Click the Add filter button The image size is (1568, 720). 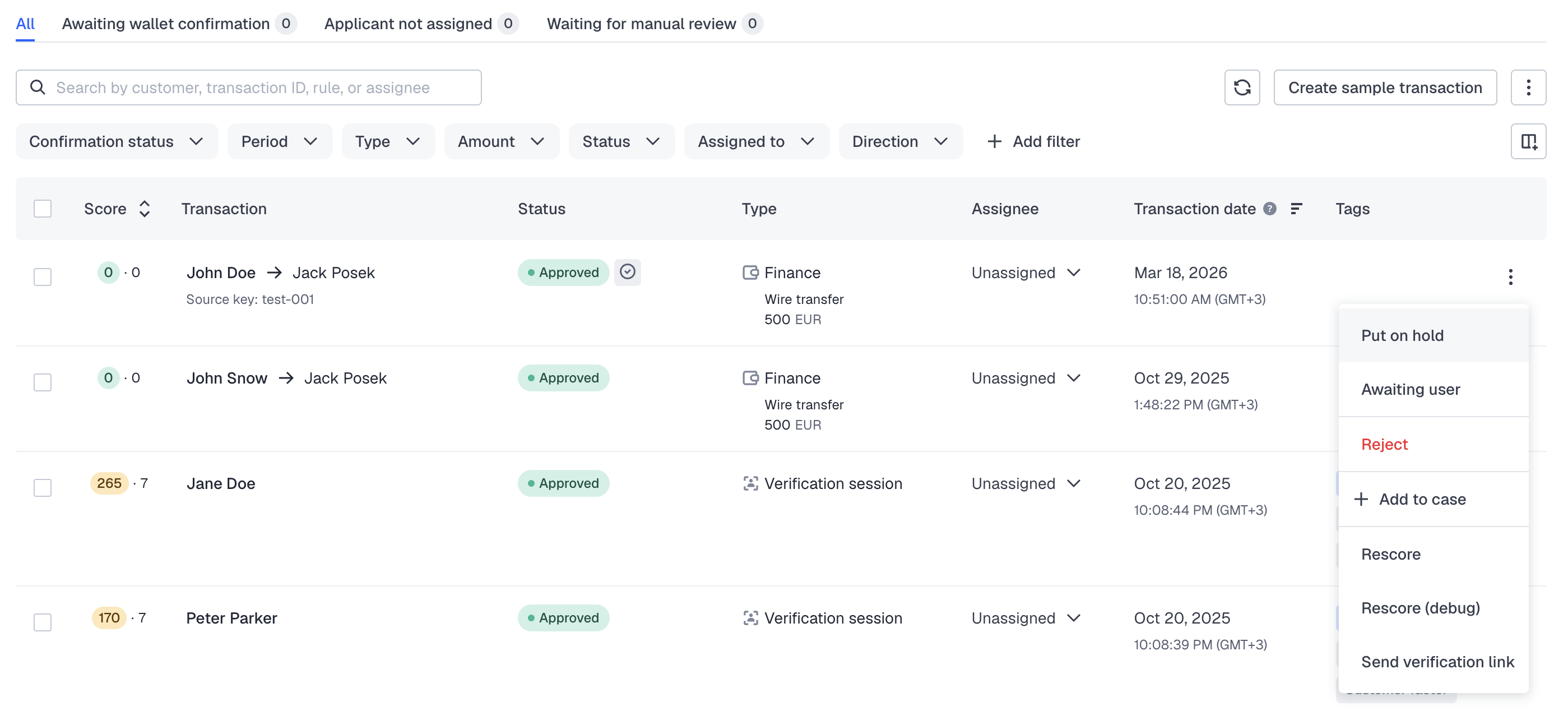(x=1033, y=141)
